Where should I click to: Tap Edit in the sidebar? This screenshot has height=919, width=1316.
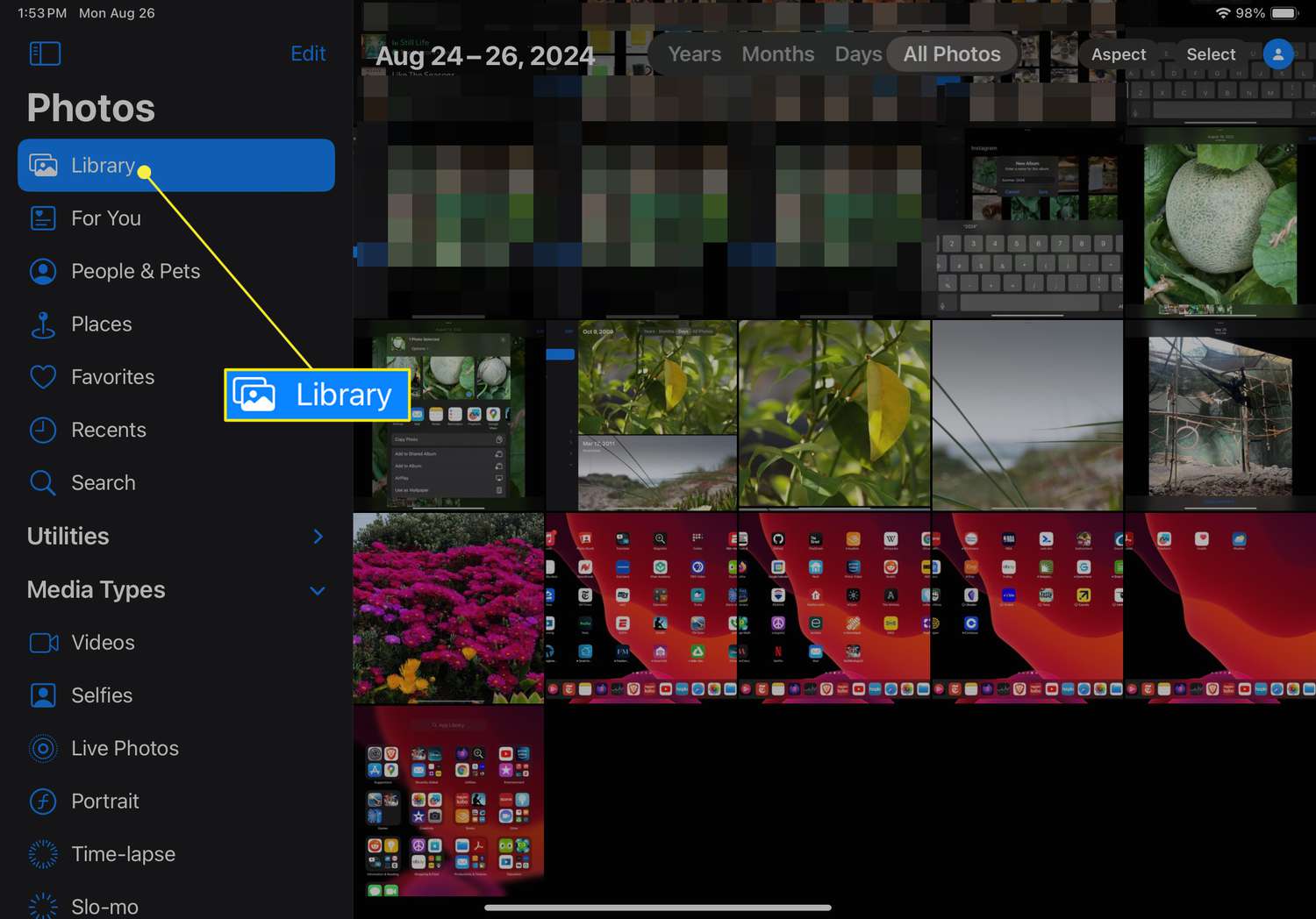(308, 53)
